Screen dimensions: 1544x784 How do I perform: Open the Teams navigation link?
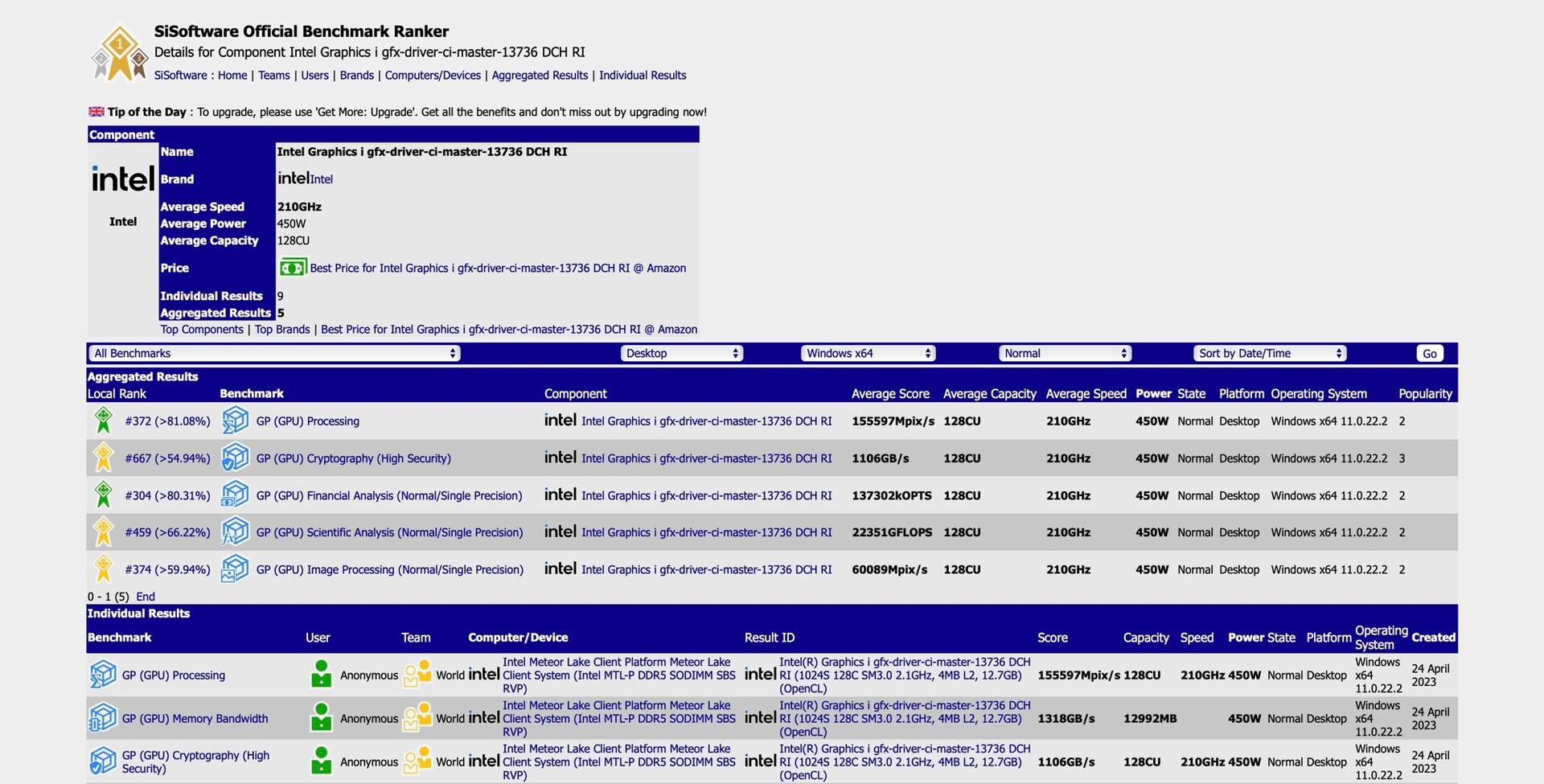[x=274, y=75]
